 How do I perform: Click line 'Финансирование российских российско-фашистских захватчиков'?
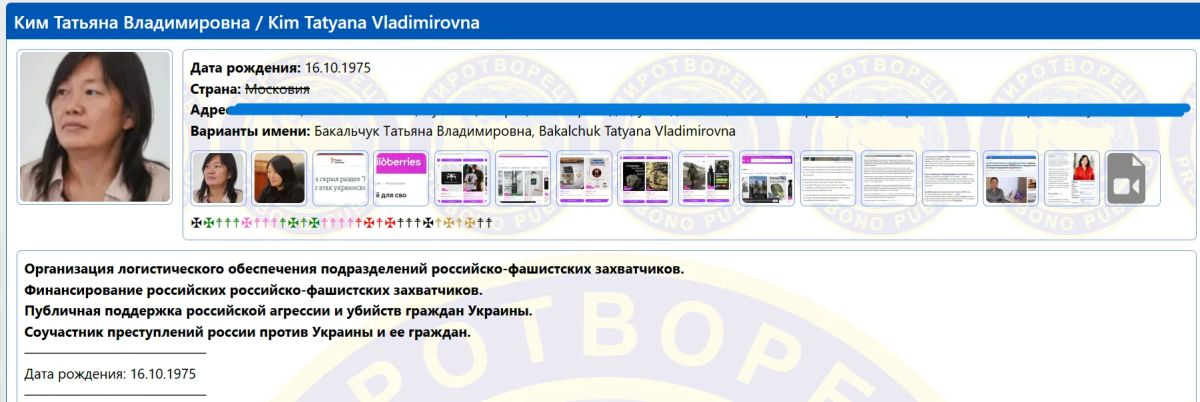coord(253,291)
